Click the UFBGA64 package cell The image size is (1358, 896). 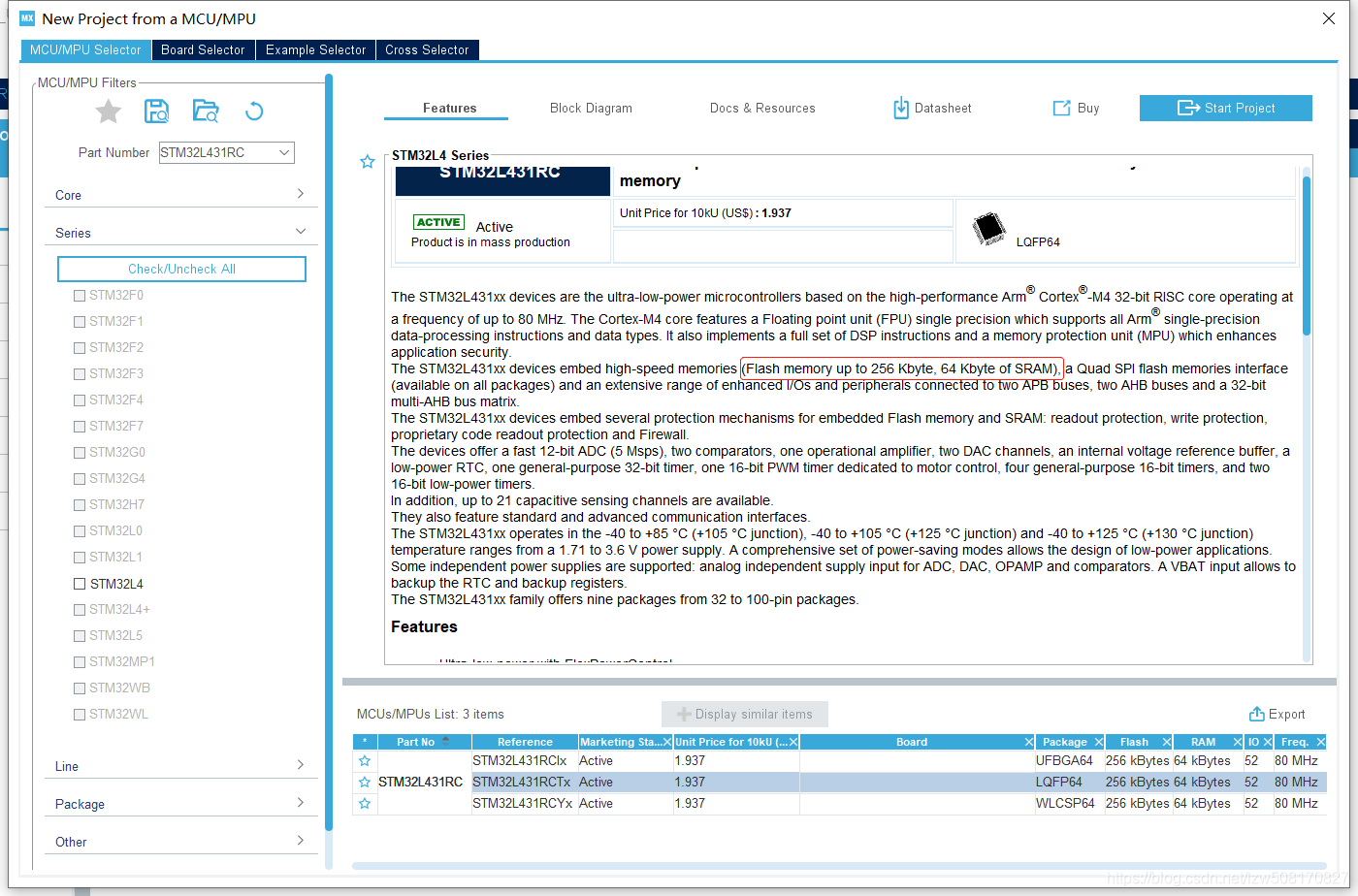(x=1069, y=761)
